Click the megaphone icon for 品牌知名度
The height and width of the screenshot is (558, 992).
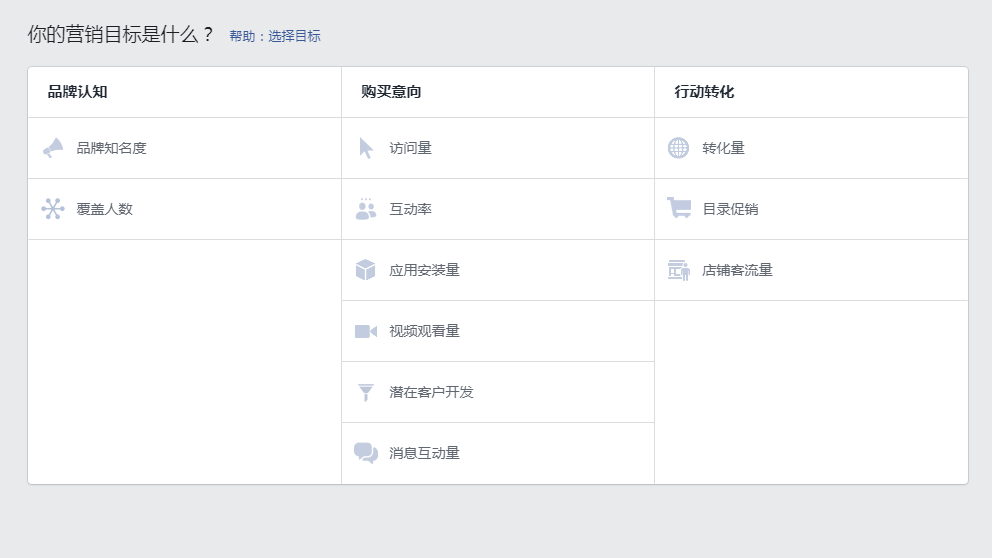point(53,148)
